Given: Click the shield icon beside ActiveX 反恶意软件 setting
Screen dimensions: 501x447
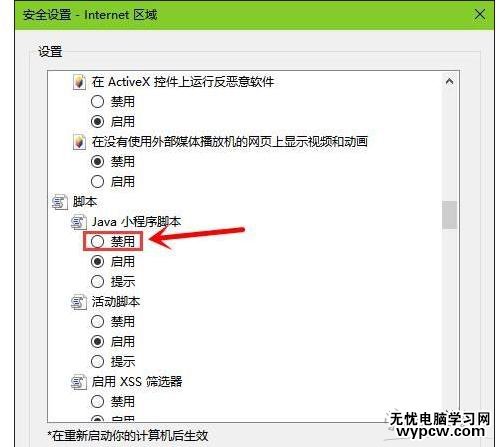Looking at the screenshot, I should 79,82.
